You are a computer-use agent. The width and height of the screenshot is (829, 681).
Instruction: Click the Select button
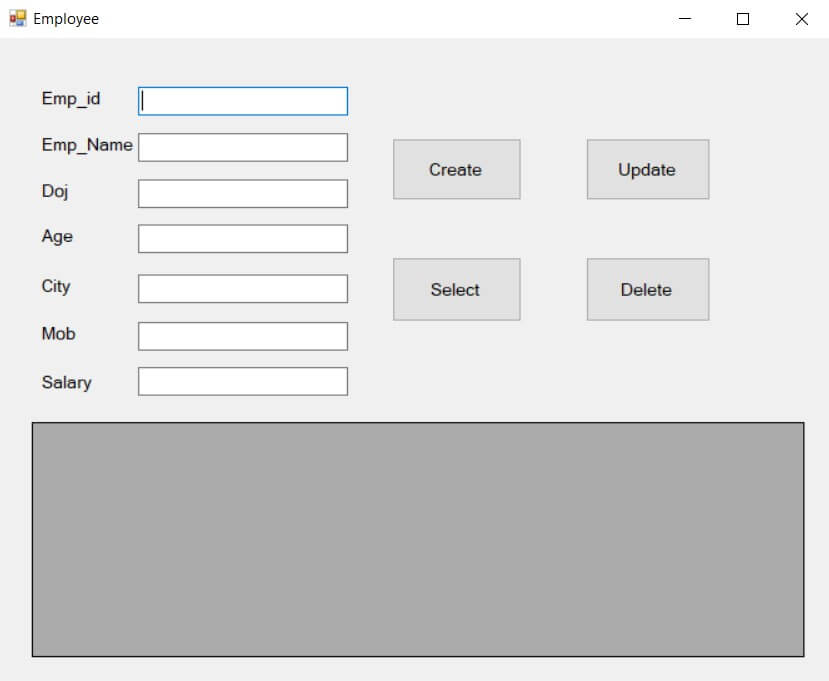(456, 289)
